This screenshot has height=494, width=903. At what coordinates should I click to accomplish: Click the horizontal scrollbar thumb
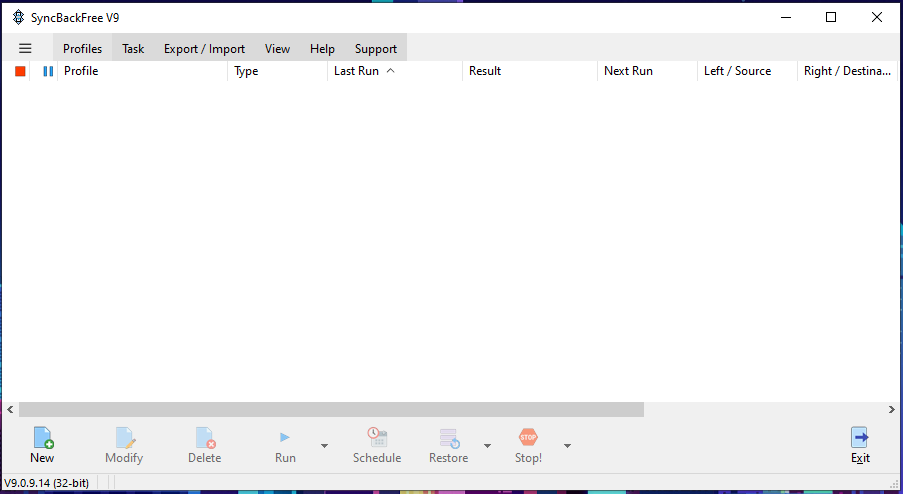click(x=331, y=409)
